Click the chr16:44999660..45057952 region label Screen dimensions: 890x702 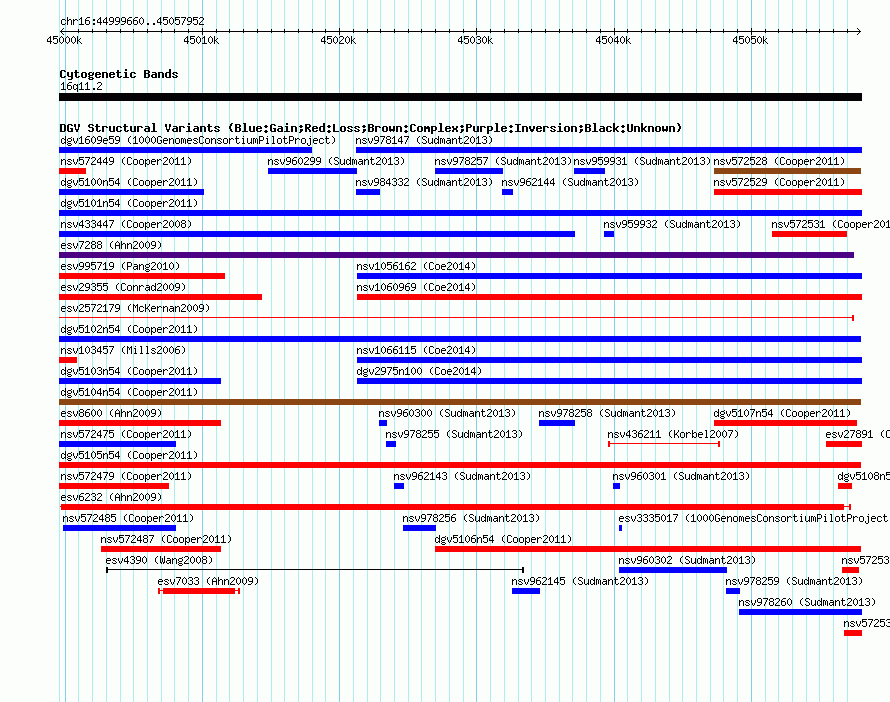(132, 21)
